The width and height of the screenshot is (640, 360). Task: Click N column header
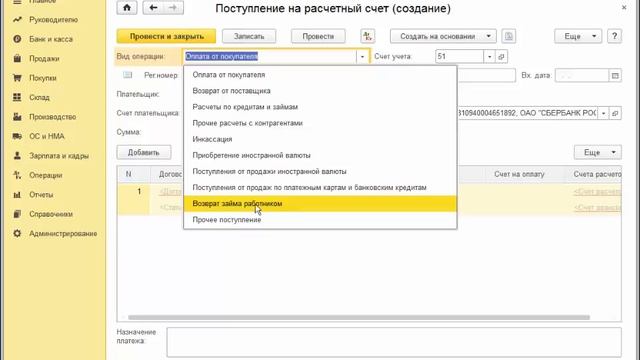[128, 174]
